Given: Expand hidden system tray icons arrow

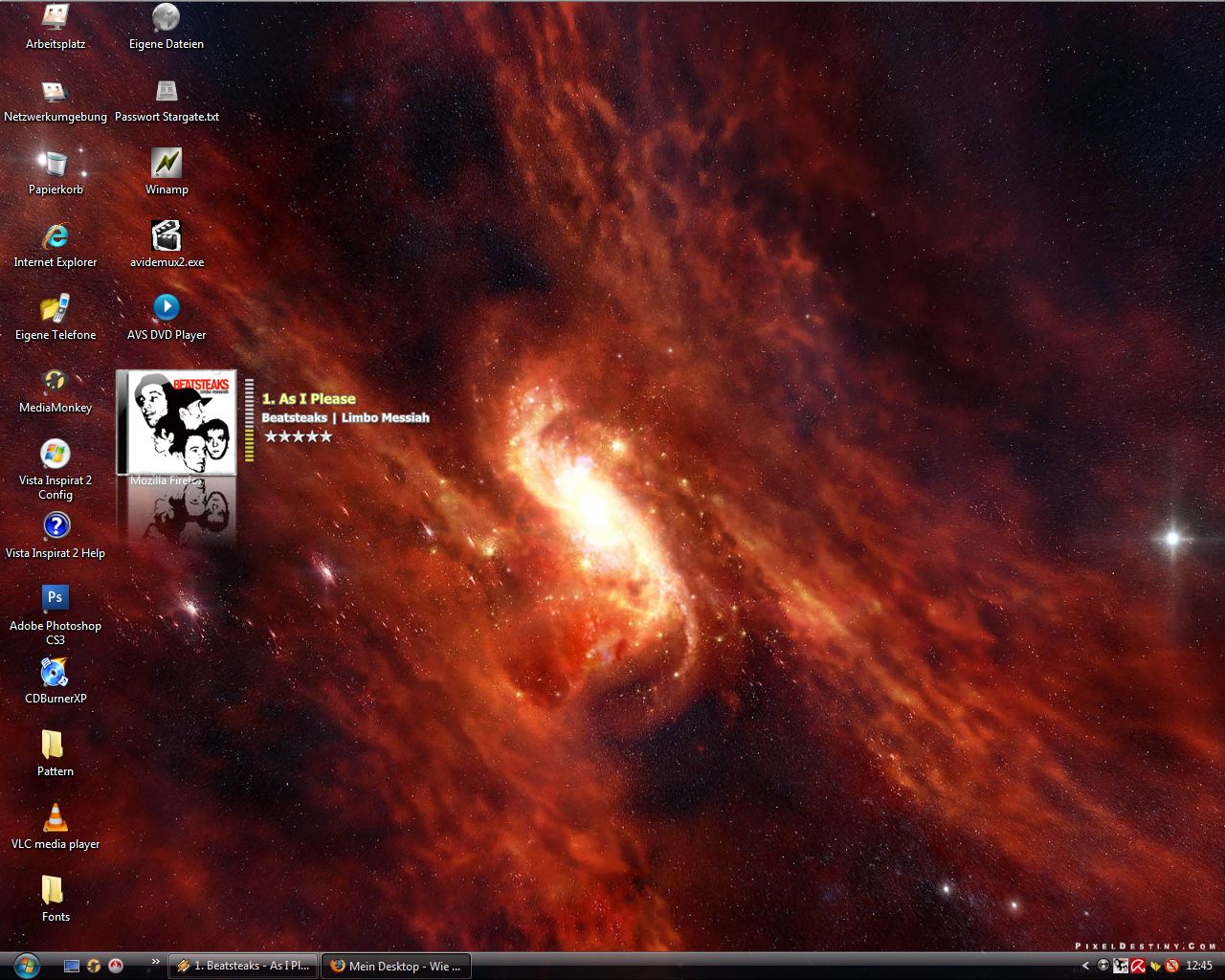Looking at the screenshot, I should (1085, 966).
